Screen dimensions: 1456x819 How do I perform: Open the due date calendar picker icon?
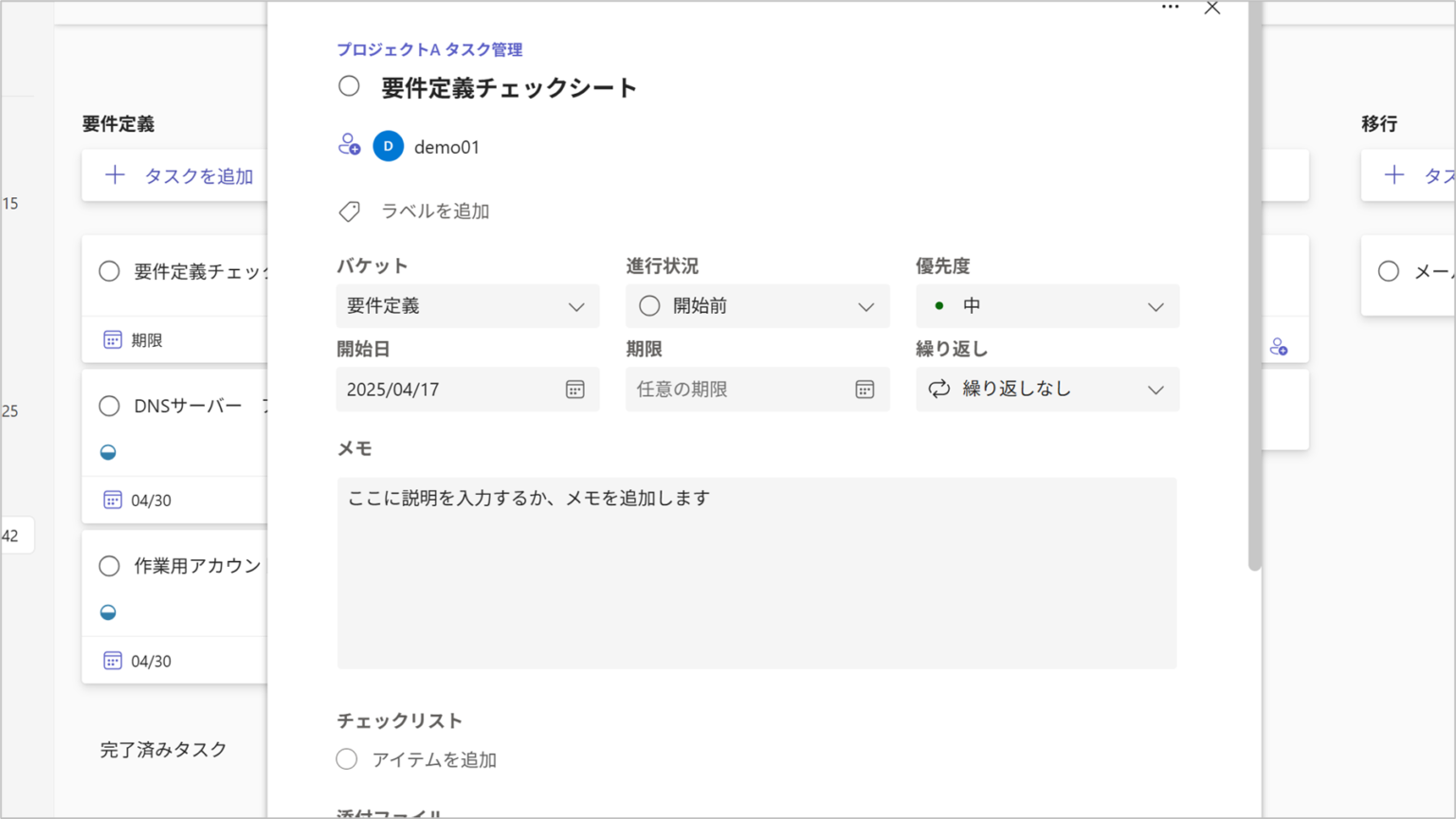(x=864, y=389)
